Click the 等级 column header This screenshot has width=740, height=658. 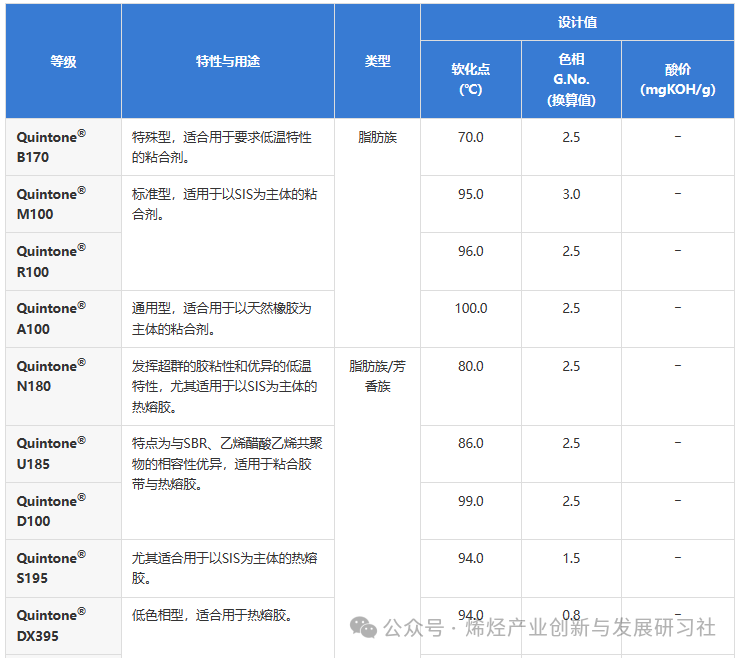tap(63, 61)
